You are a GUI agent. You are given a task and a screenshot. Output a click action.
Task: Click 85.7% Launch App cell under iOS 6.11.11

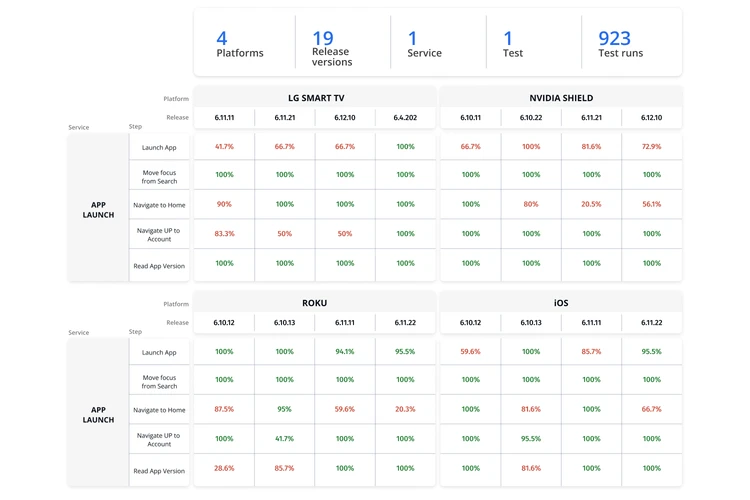tap(591, 351)
